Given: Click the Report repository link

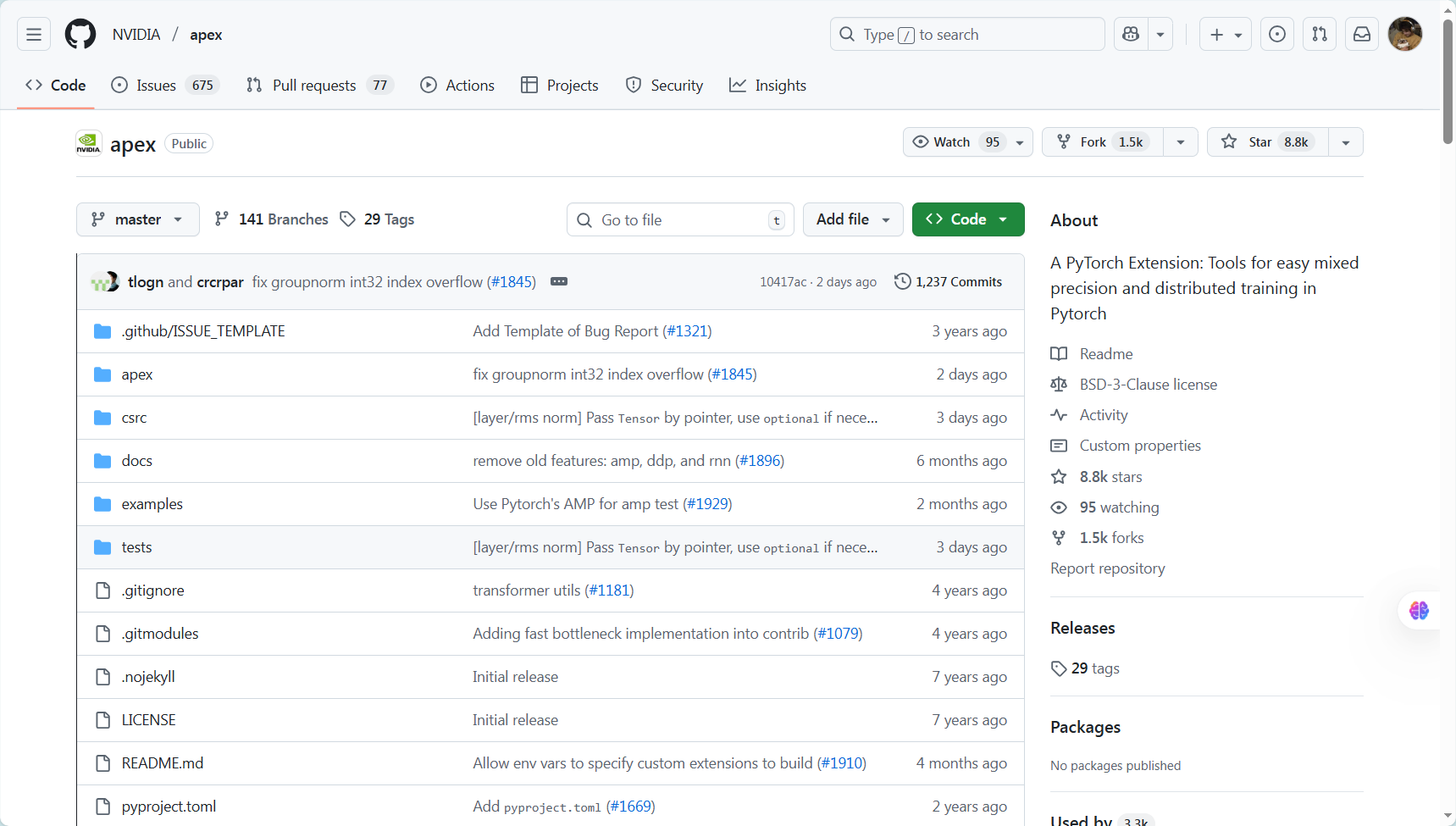Looking at the screenshot, I should click(x=1108, y=568).
